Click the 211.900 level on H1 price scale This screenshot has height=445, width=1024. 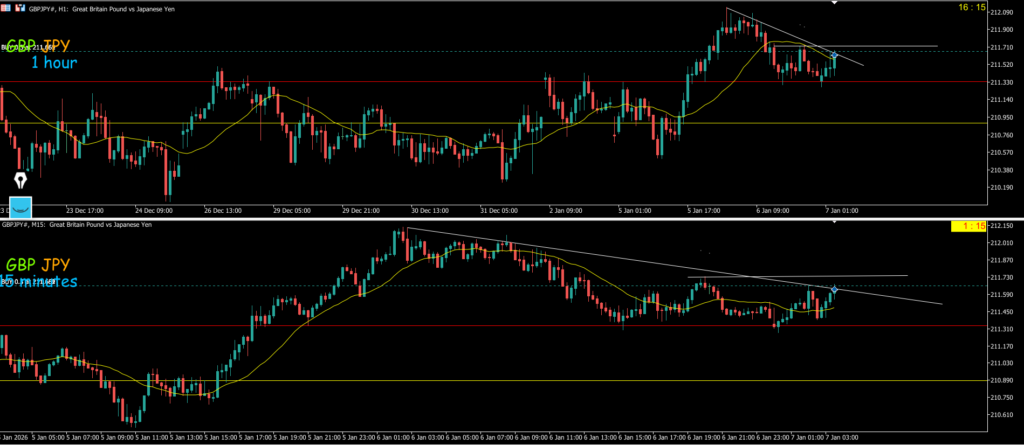[x=1001, y=30]
